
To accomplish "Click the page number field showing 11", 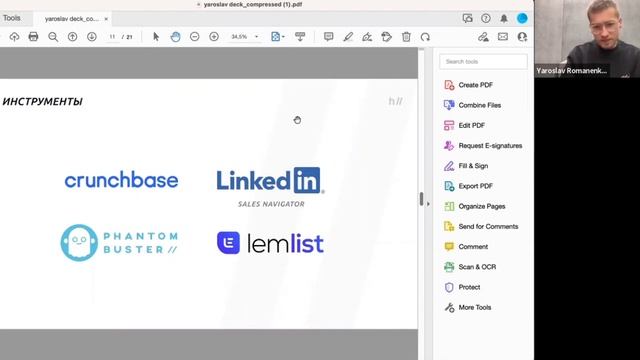I will point(112,37).
